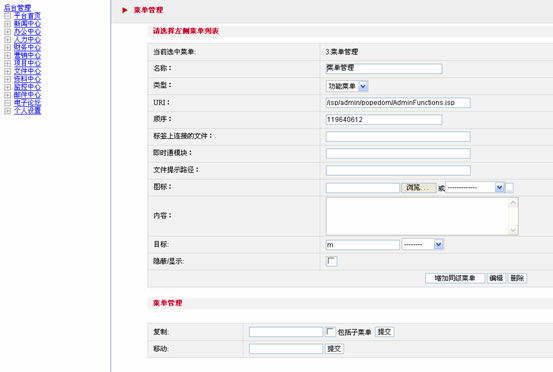Submit the 移动 row with 提交
The height and width of the screenshot is (372, 553).
pyautogui.click(x=334, y=349)
